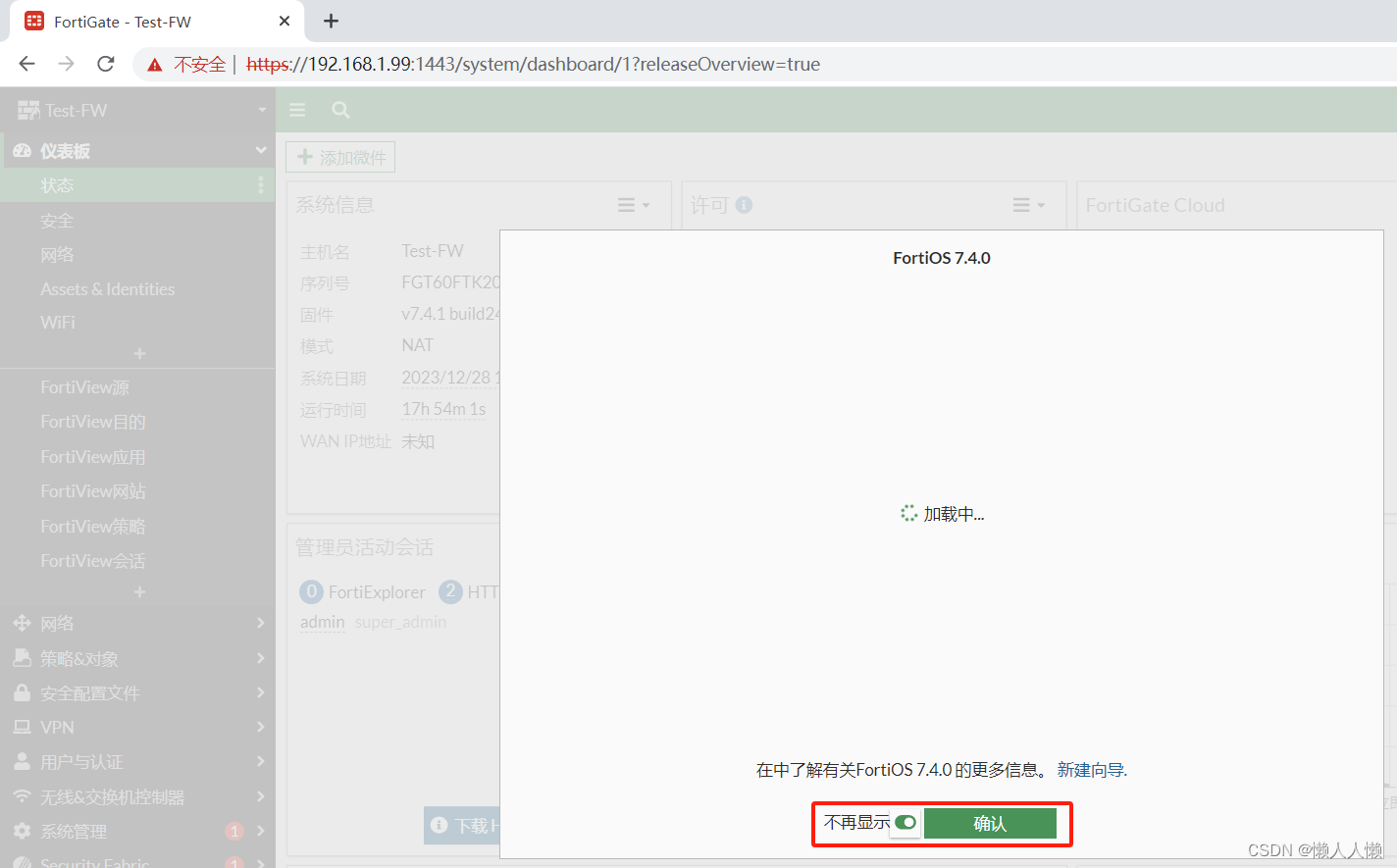Click the system date value 2023/12/28

coord(450,378)
